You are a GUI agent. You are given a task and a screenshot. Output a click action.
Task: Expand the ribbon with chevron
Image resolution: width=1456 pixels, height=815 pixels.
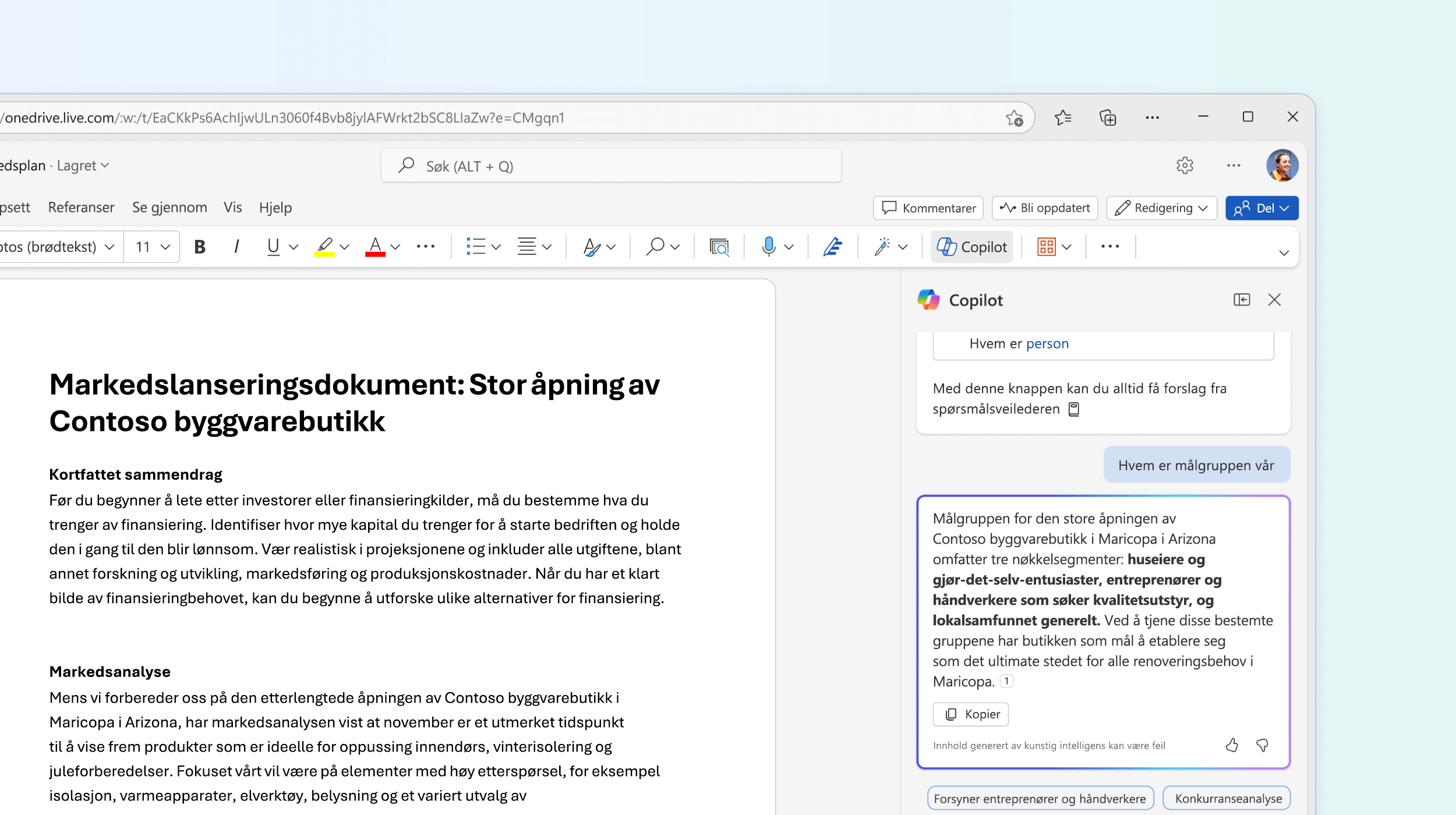[1284, 253]
